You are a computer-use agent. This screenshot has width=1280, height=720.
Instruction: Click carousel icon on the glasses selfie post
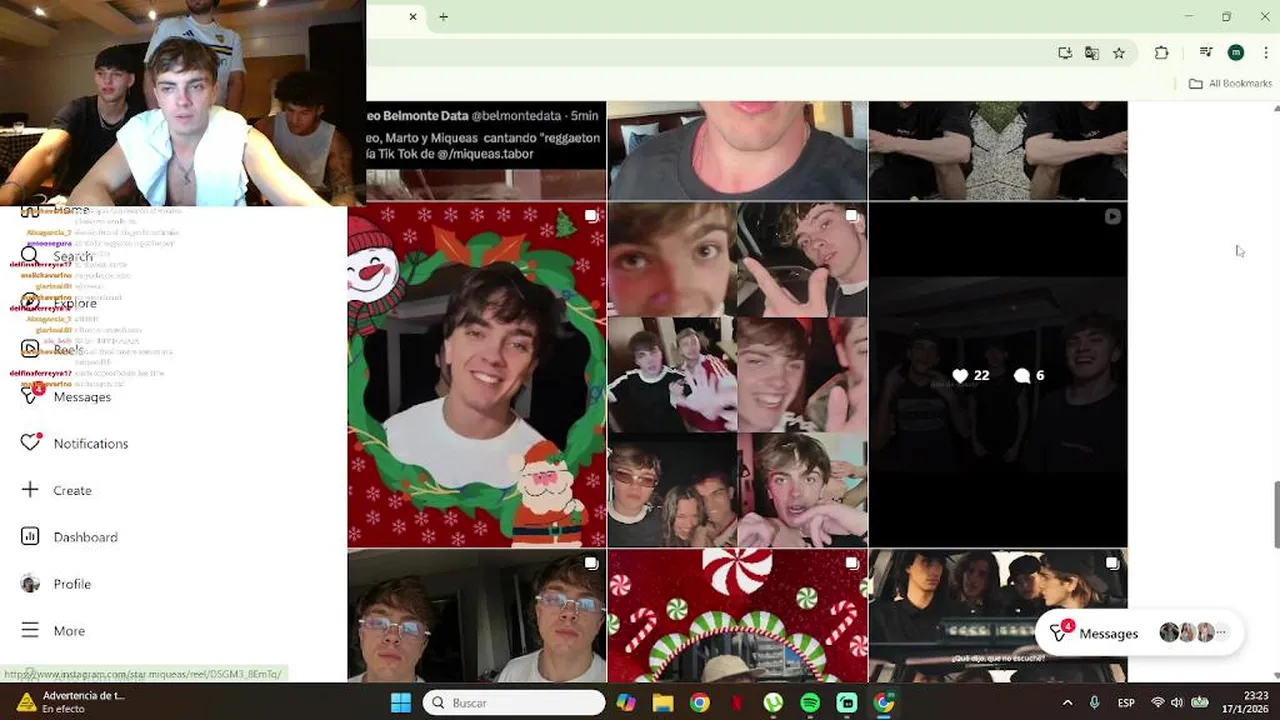tap(591, 564)
